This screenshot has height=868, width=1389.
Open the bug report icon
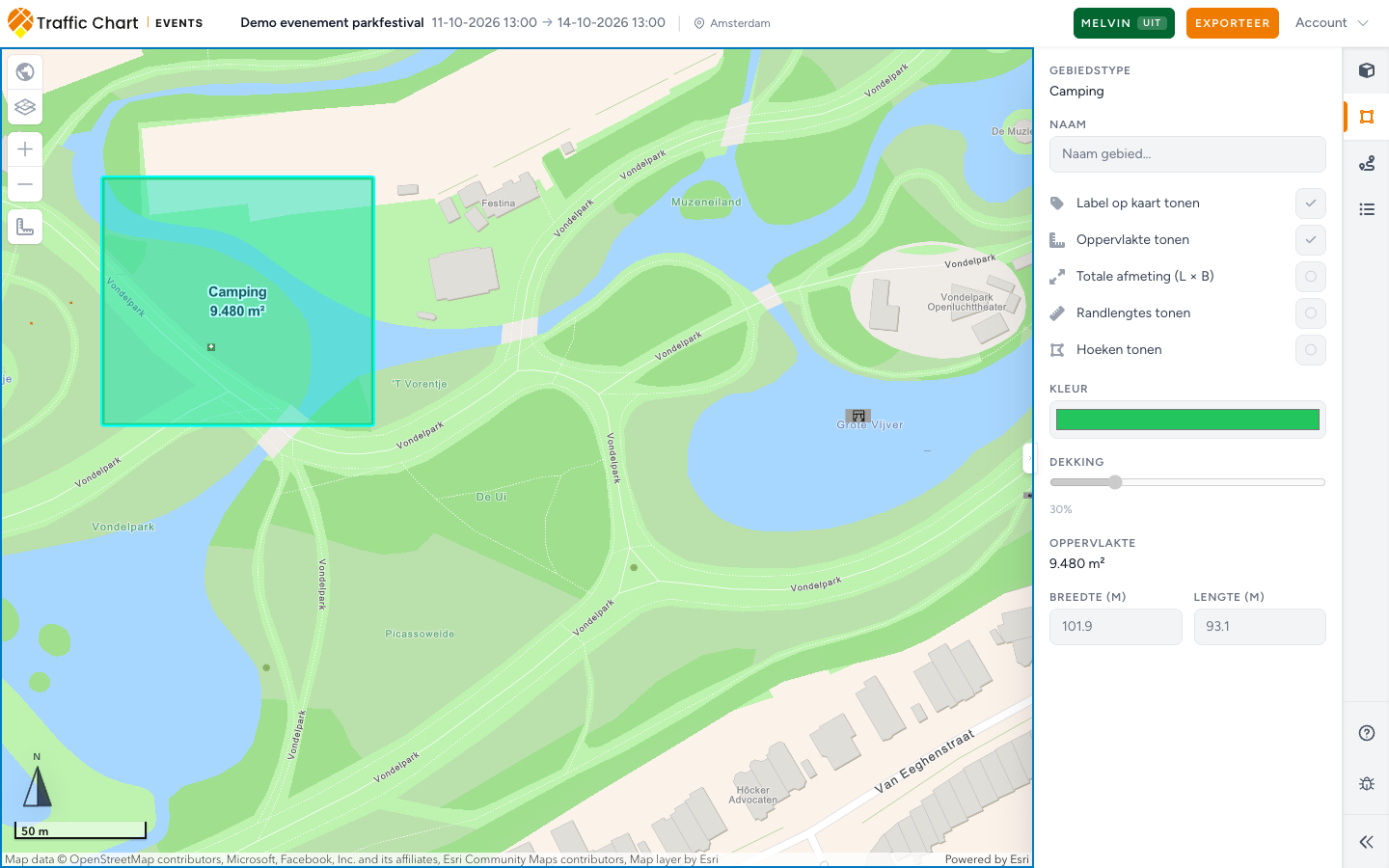(1367, 783)
